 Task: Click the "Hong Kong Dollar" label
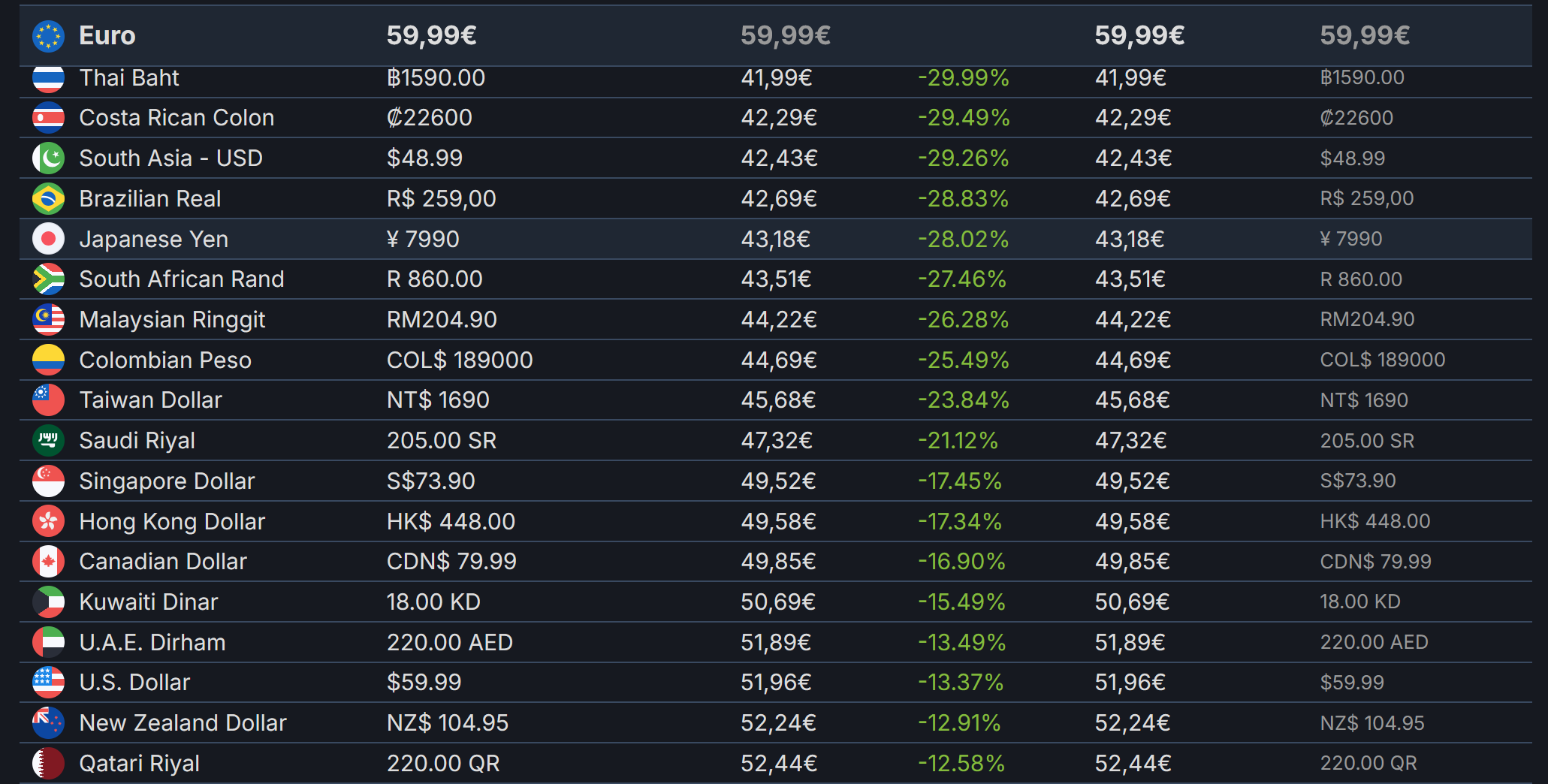(x=172, y=522)
